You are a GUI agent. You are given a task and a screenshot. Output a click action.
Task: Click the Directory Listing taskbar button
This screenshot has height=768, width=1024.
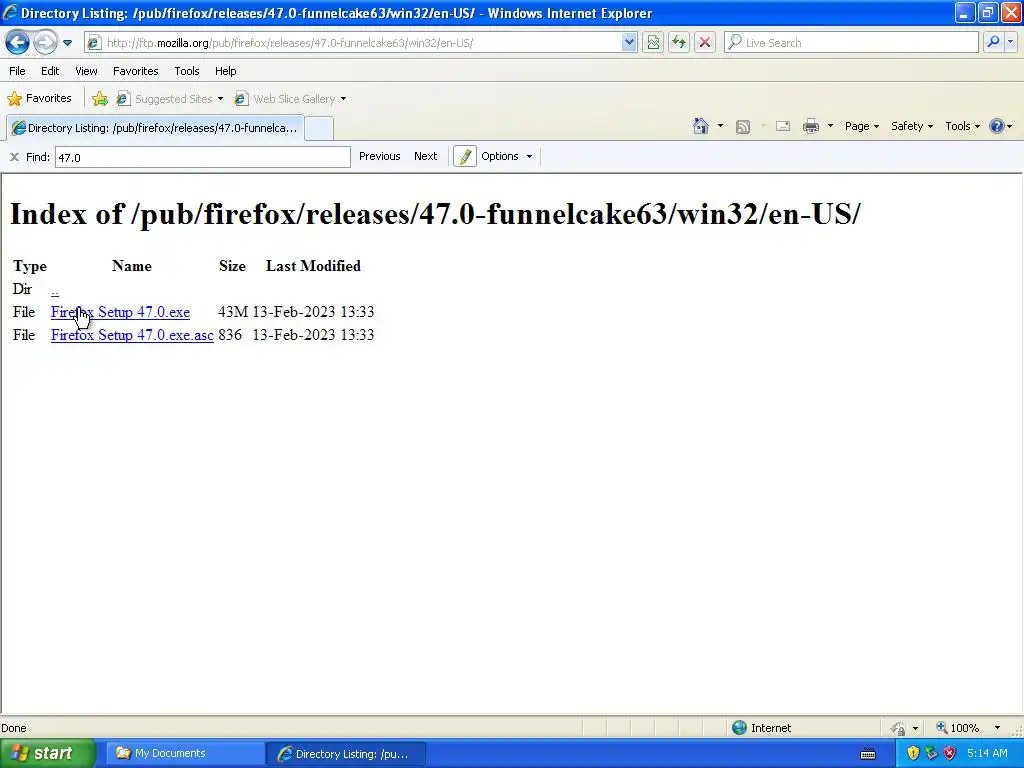(346, 754)
